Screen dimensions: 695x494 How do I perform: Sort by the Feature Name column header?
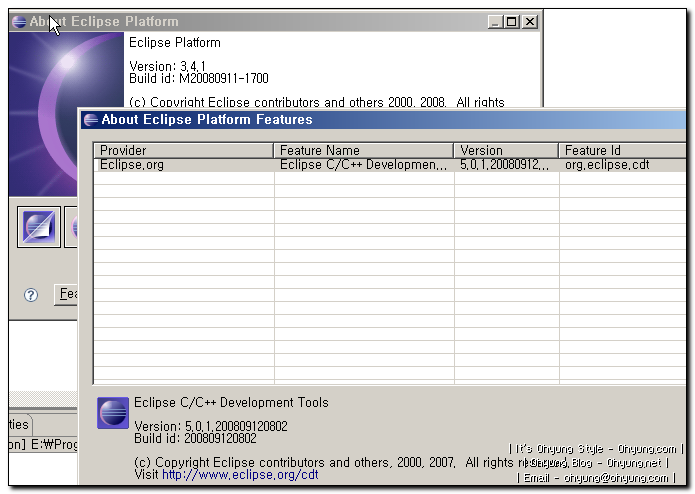363,150
